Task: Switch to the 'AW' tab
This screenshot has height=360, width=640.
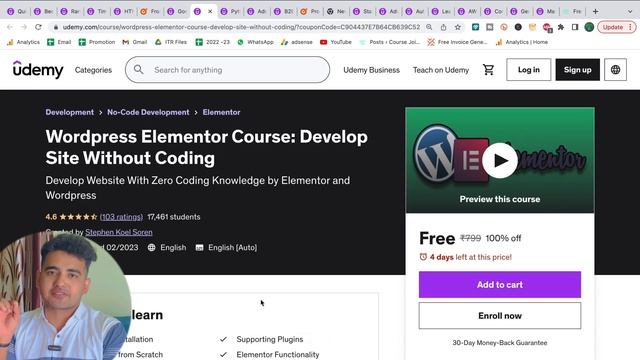Action: [467, 11]
